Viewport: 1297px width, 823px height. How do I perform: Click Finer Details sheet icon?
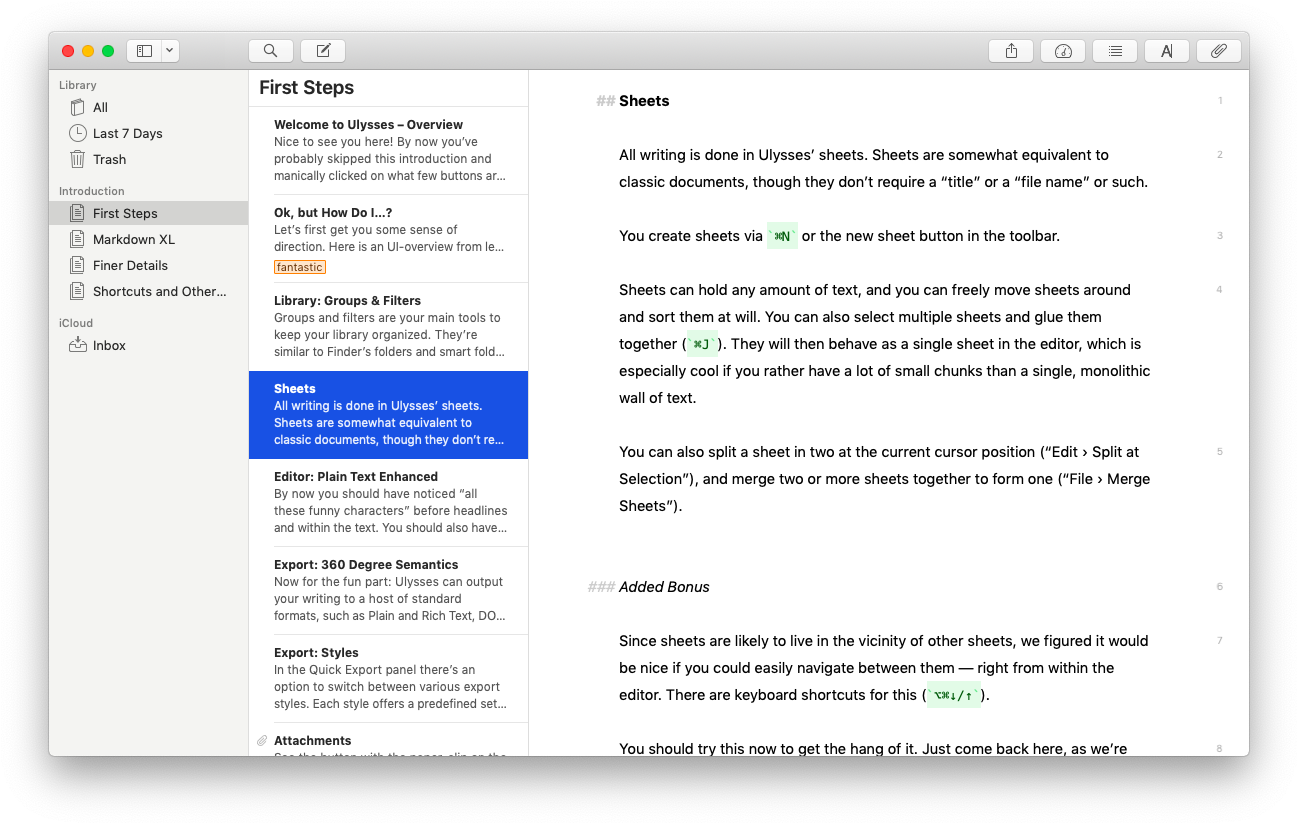[77, 265]
